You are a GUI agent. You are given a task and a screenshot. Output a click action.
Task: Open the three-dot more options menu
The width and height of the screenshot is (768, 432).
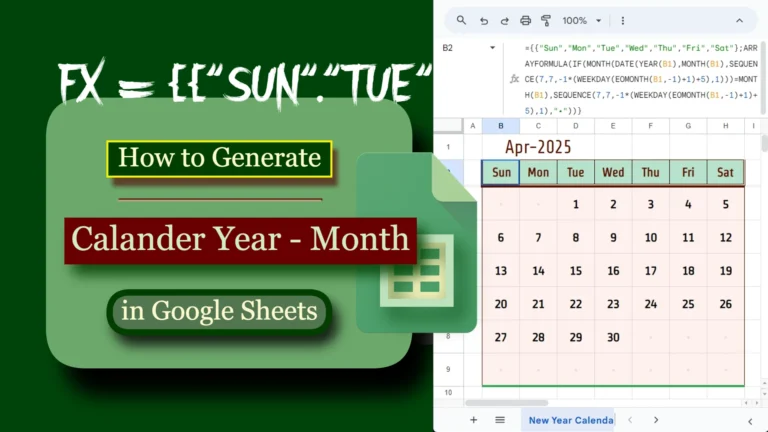coord(623,21)
